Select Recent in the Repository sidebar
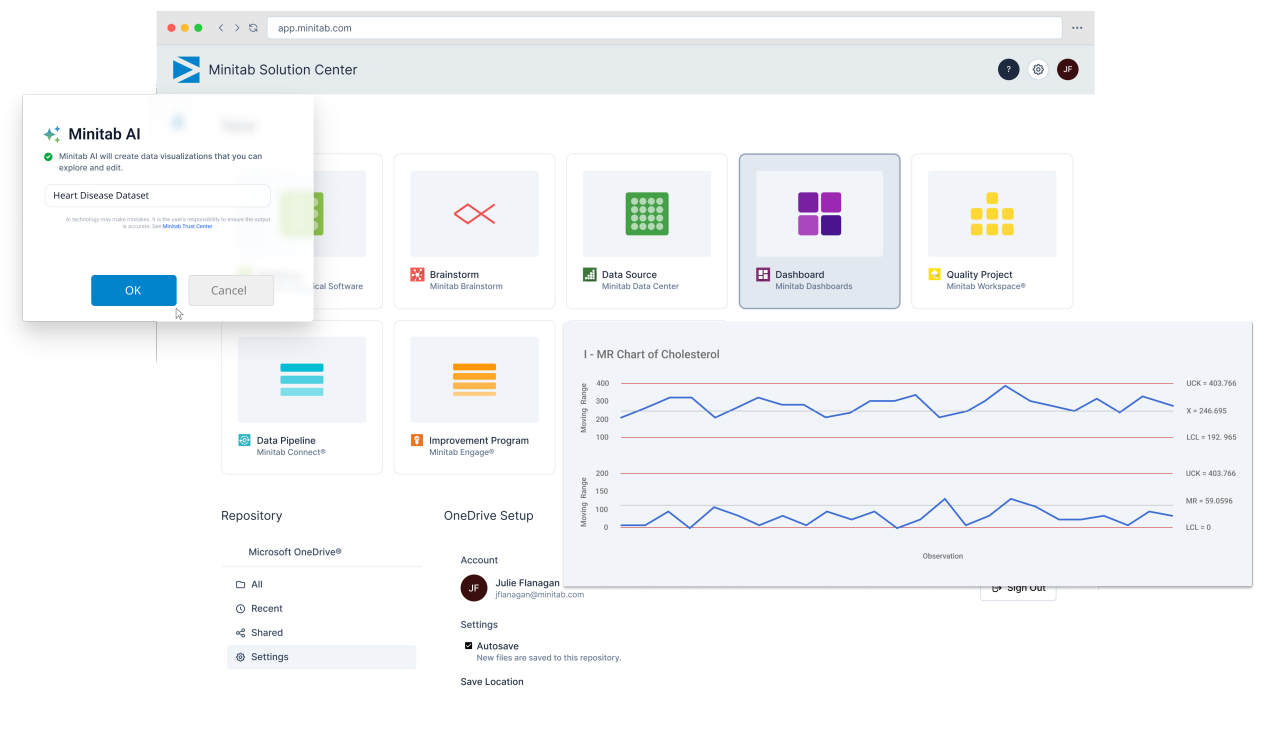Image resolution: width=1280 pixels, height=744 pixels. [x=266, y=608]
